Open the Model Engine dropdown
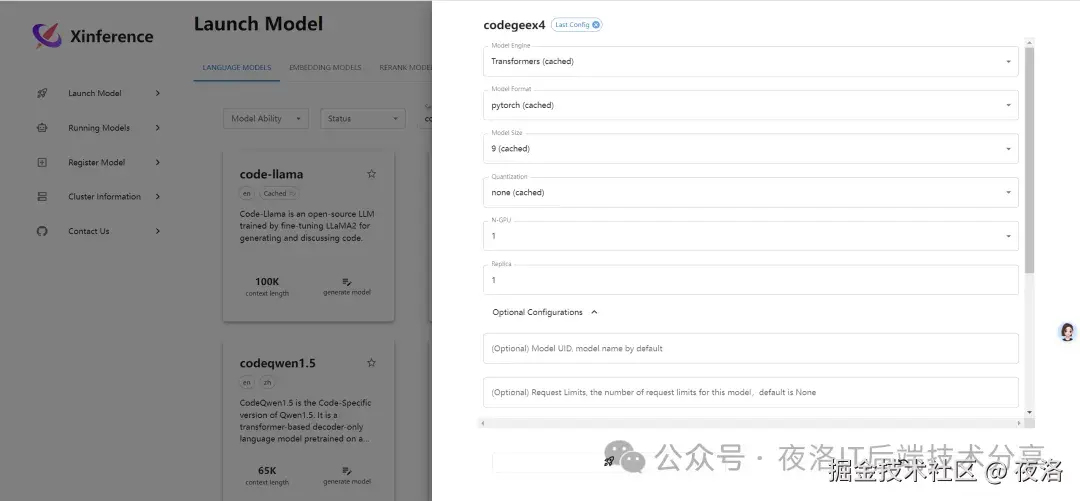 point(750,62)
